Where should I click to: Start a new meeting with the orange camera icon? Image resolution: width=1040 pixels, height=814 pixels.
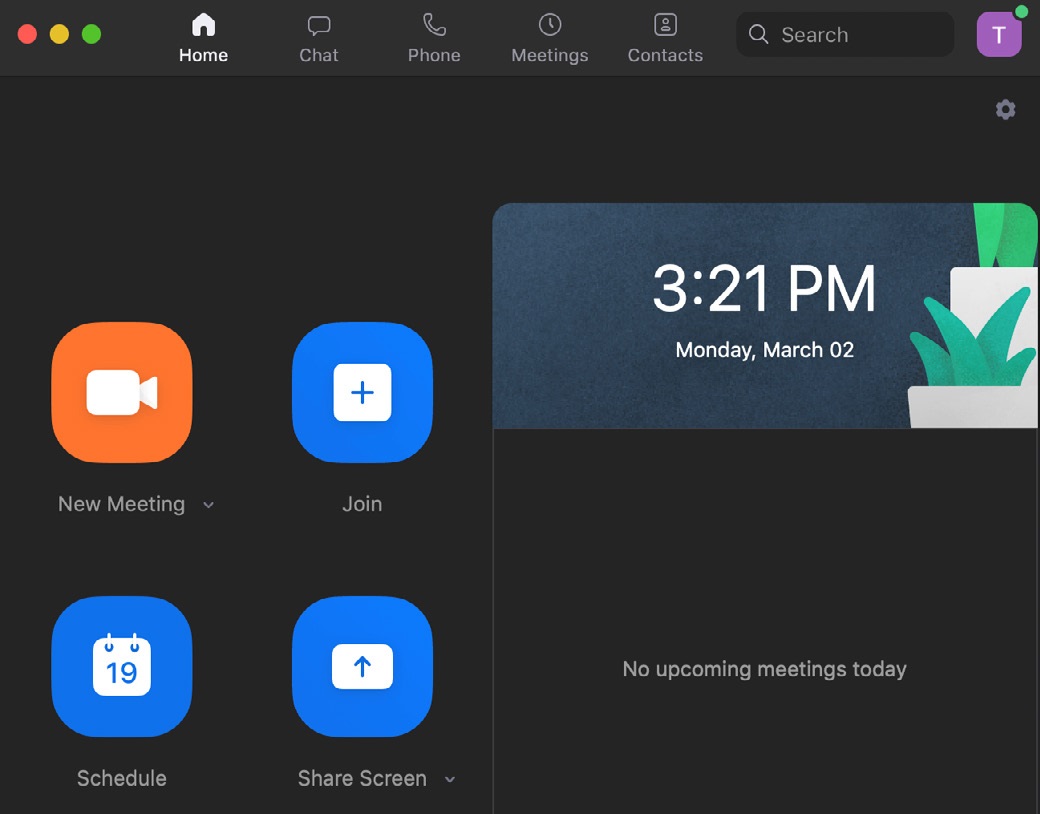122,392
